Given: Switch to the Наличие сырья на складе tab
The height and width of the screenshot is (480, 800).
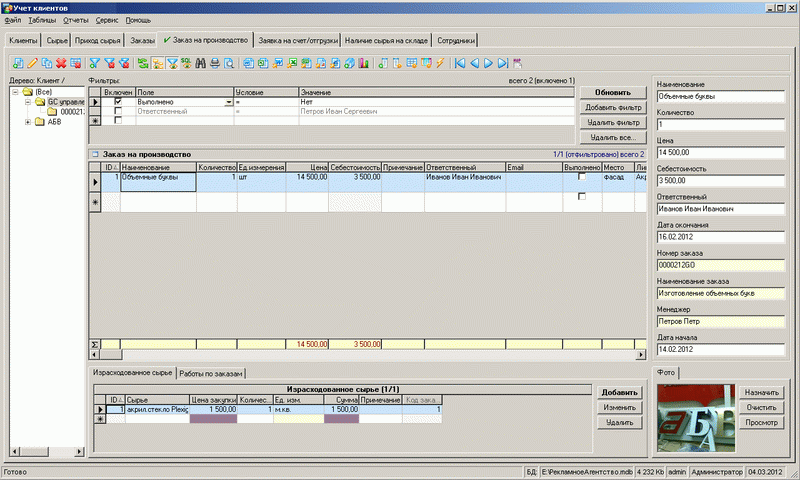Looking at the screenshot, I should coord(387,41).
